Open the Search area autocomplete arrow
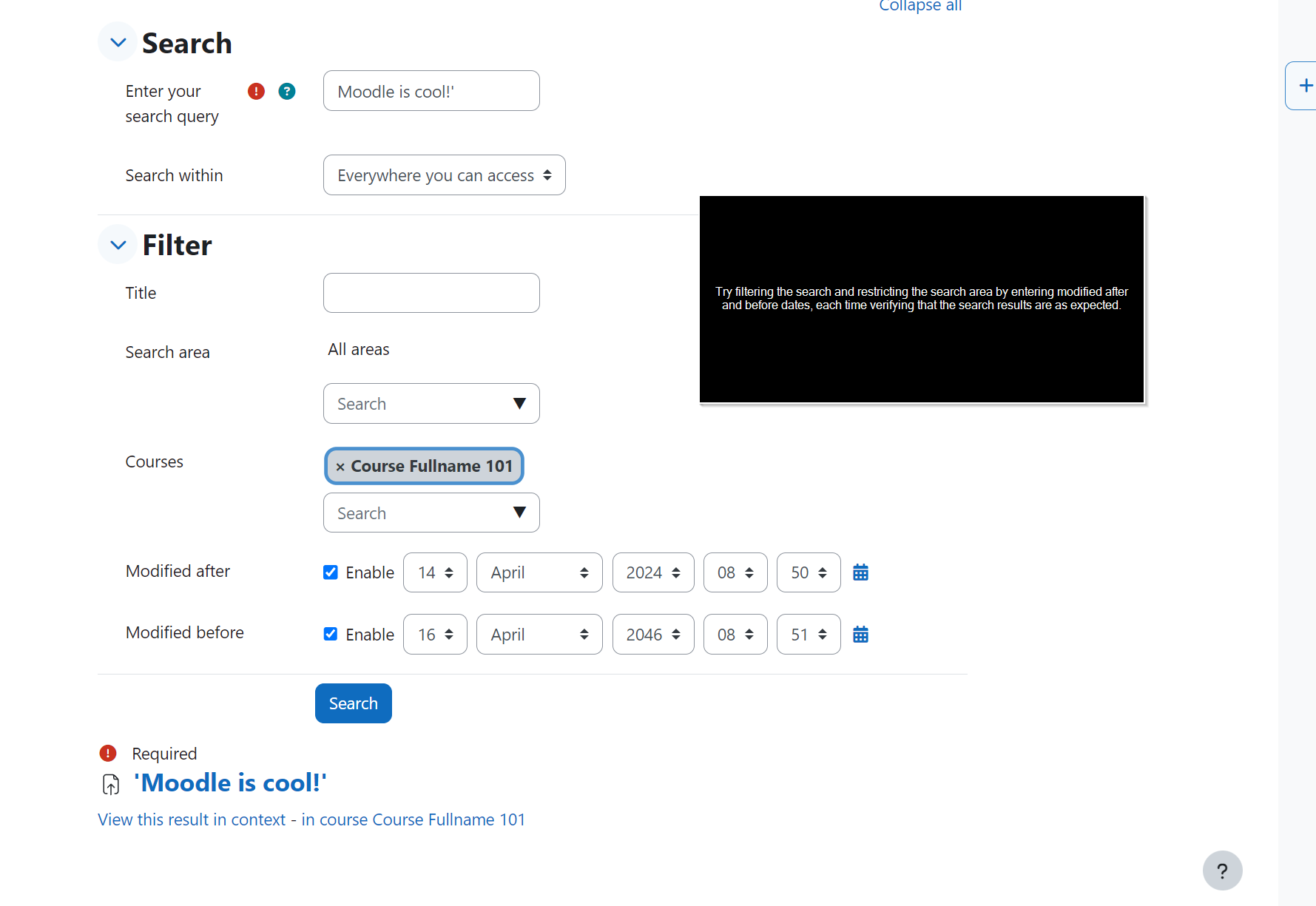Image resolution: width=1316 pixels, height=906 pixels. 519,404
